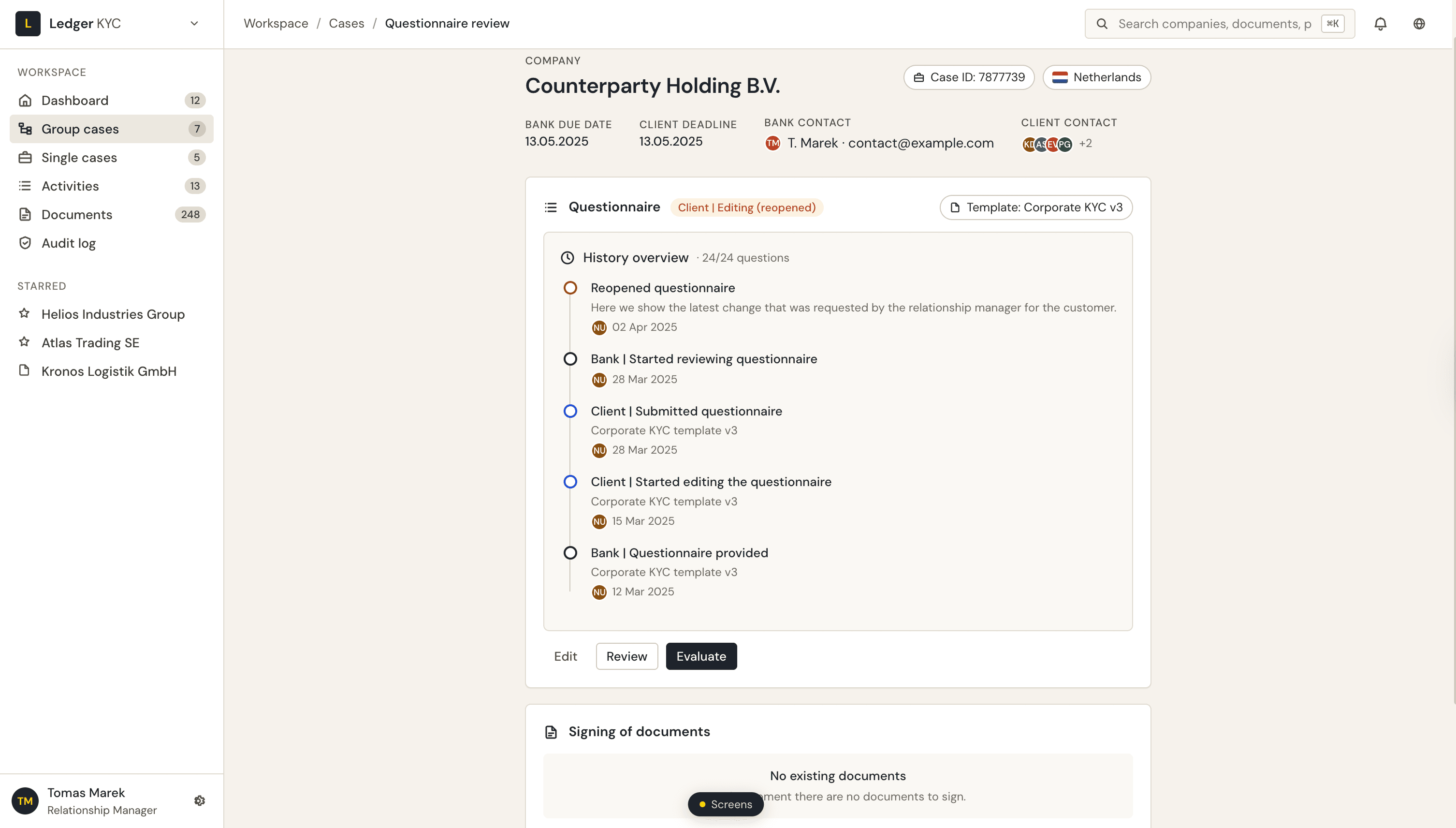The image size is (1456, 828).
Task: Open Tomas Marek's profile avatar
Action: 25,800
